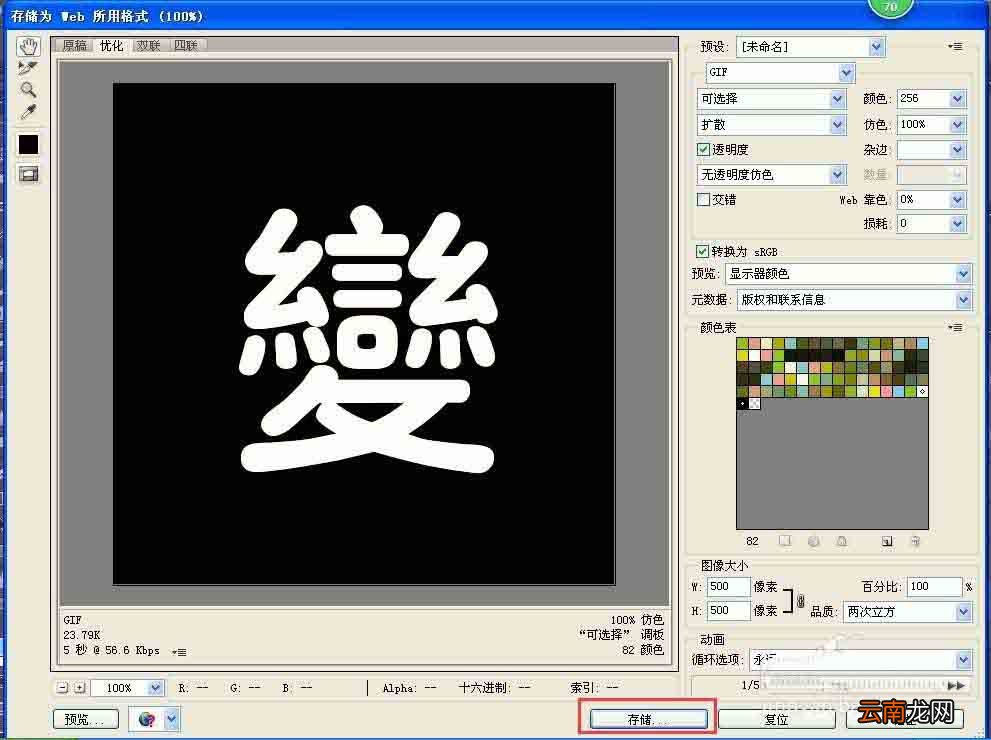Open the 颜色 256 colors dropdown
991x740 pixels.
tap(932, 99)
